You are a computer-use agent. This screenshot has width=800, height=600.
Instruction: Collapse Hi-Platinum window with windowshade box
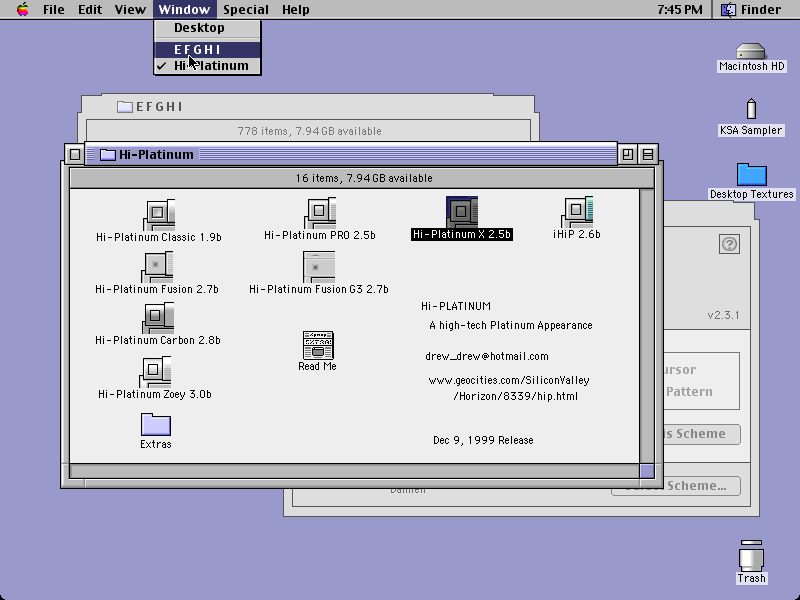[648, 154]
